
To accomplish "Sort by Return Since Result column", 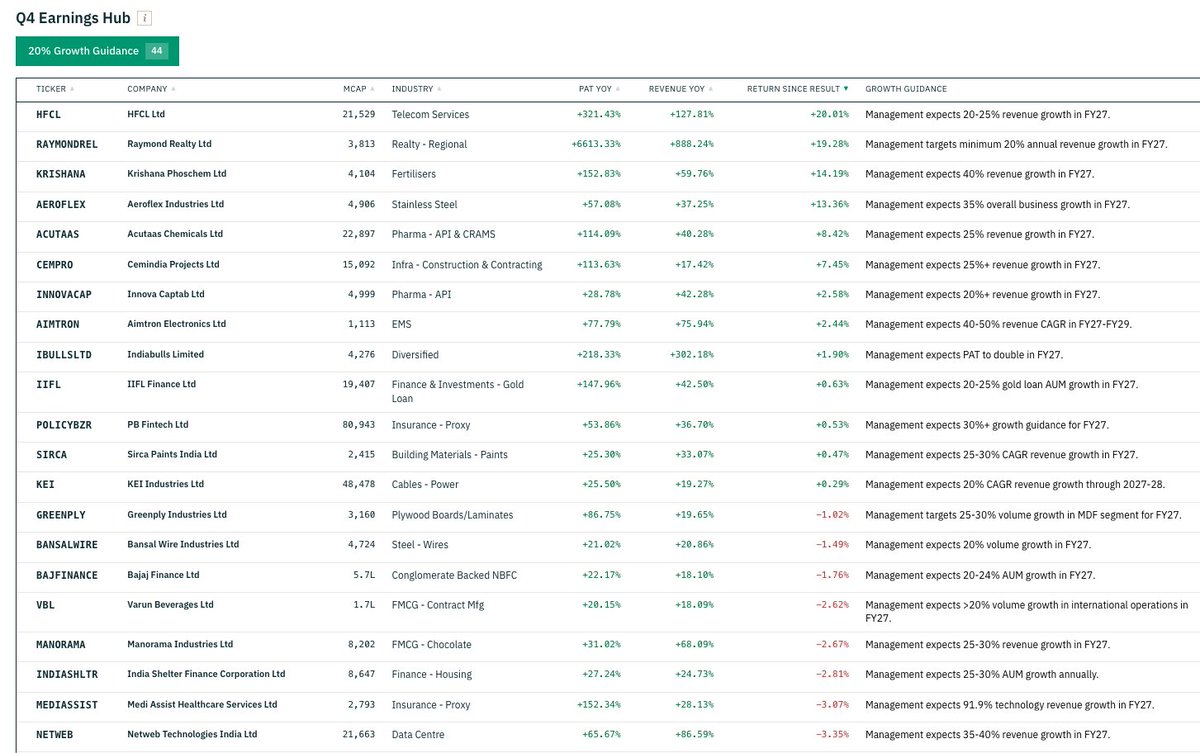I will pyautogui.click(x=798, y=89).
